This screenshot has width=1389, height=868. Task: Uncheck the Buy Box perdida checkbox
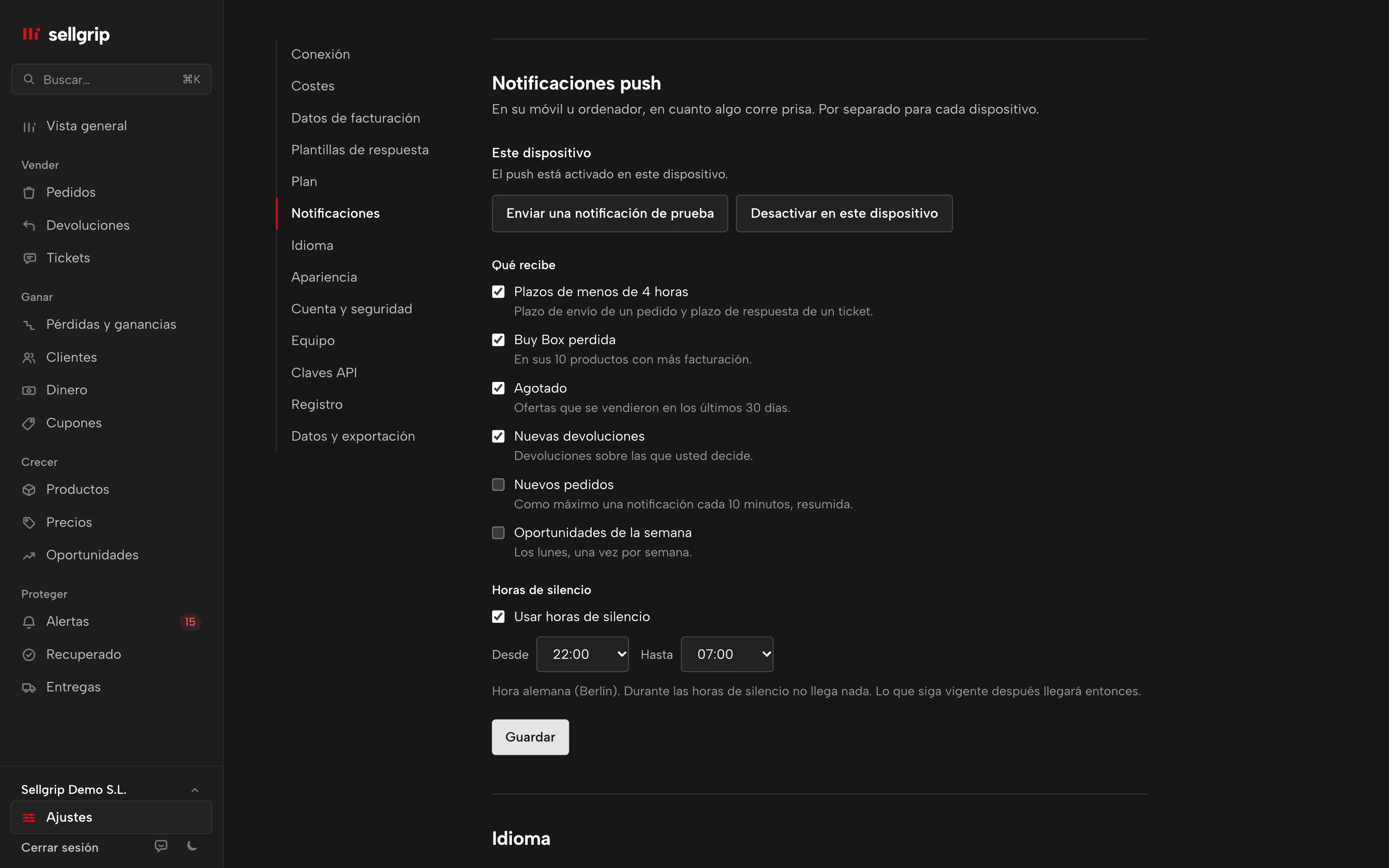[x=498, y=340]
